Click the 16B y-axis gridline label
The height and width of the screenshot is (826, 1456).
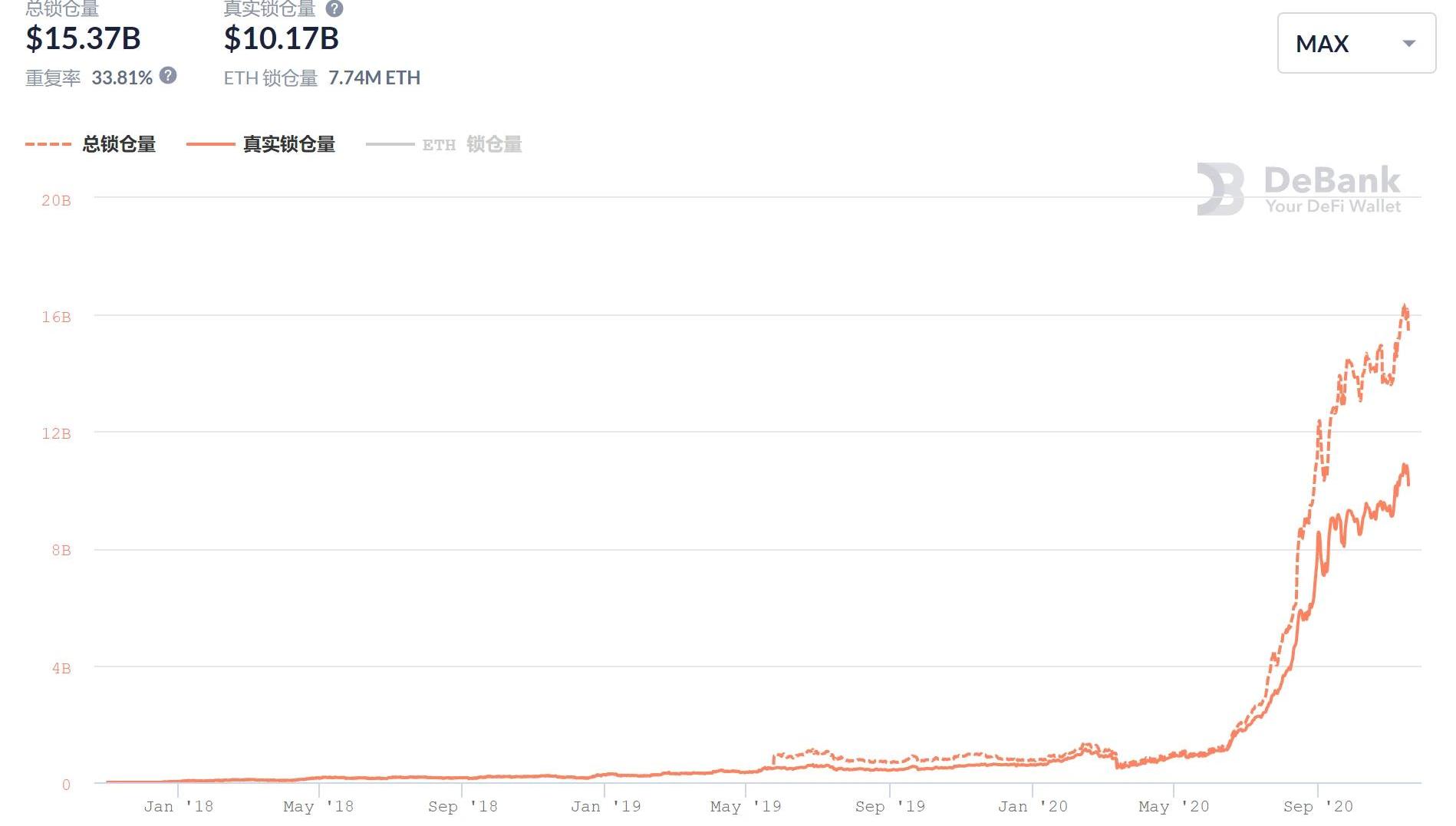coord(56,317)
